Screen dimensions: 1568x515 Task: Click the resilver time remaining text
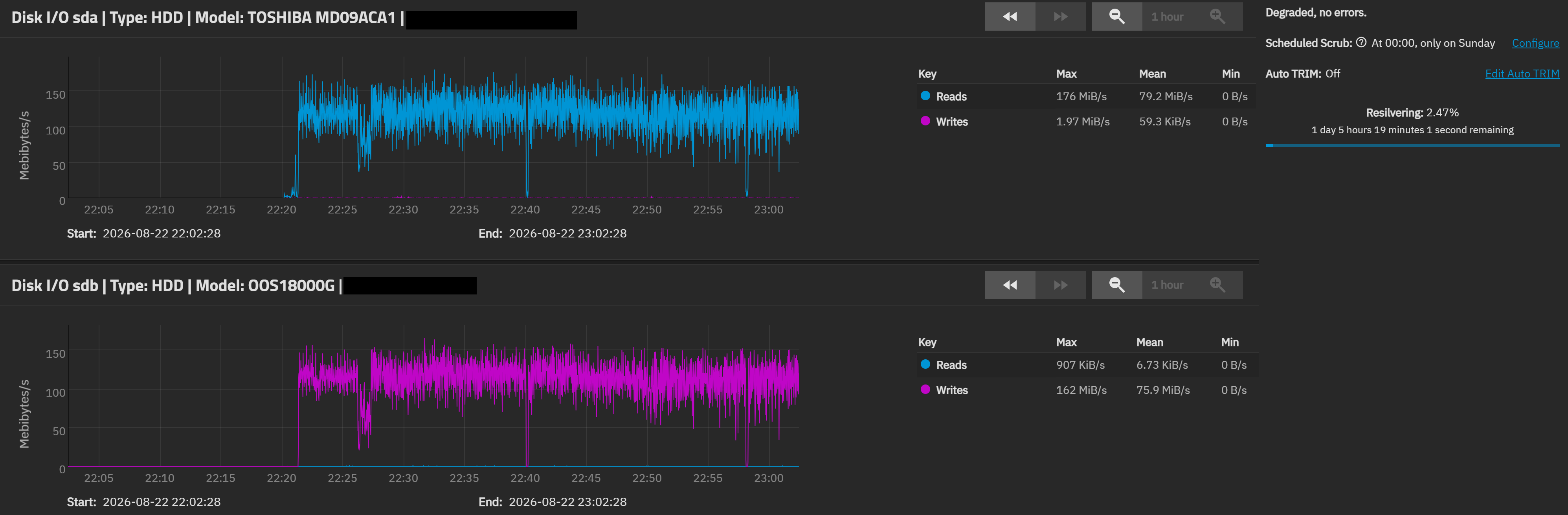[x=1412, y=130]
